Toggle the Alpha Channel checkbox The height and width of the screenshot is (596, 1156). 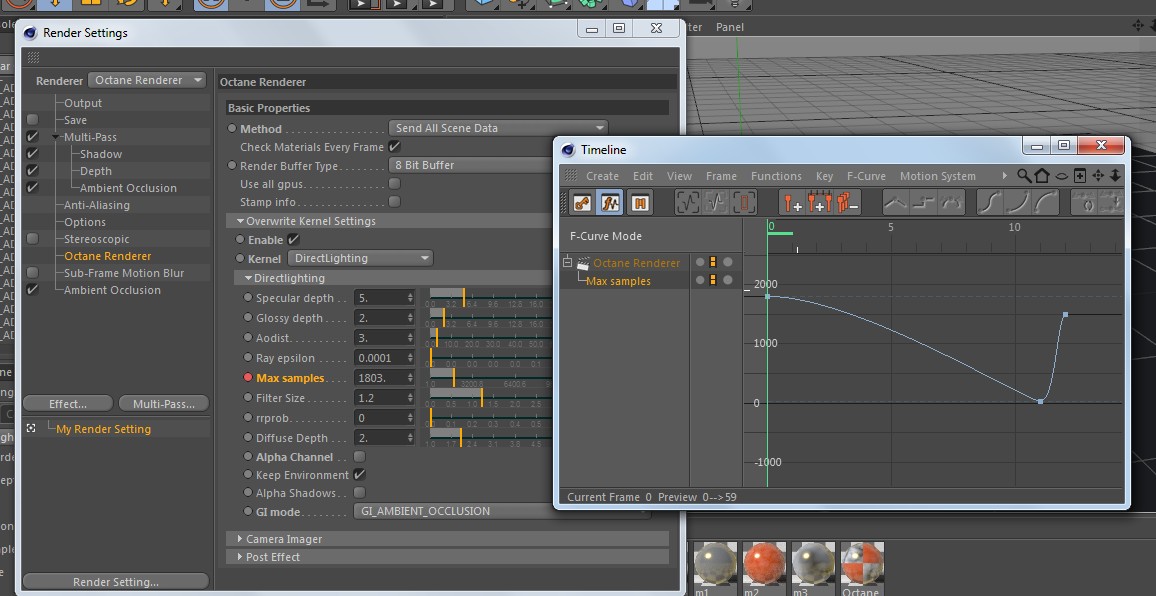[x=360, y=457]
